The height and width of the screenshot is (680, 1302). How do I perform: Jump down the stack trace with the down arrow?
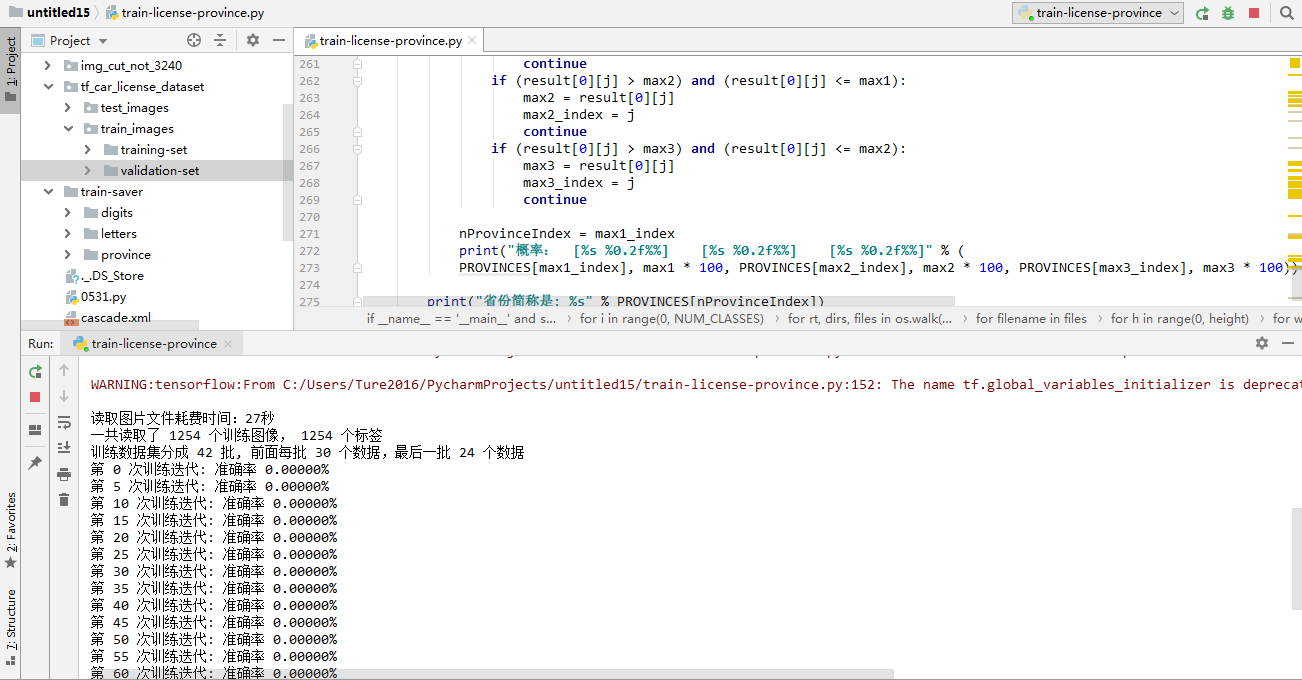tap(64, 396)
